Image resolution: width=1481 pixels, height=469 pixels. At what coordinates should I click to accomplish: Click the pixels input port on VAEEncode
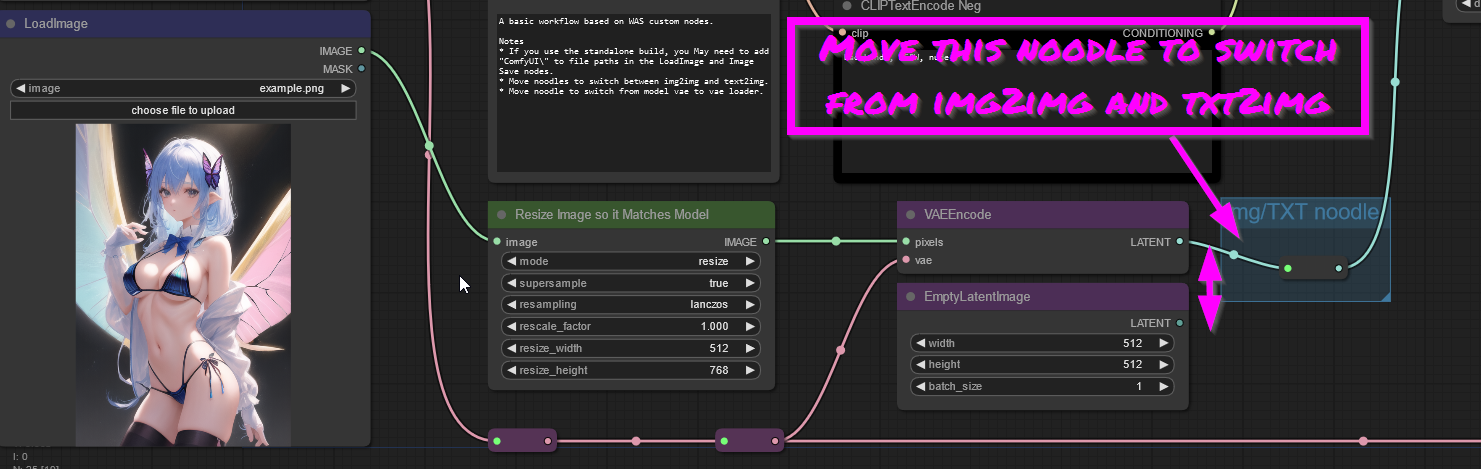tap(906, 241)
